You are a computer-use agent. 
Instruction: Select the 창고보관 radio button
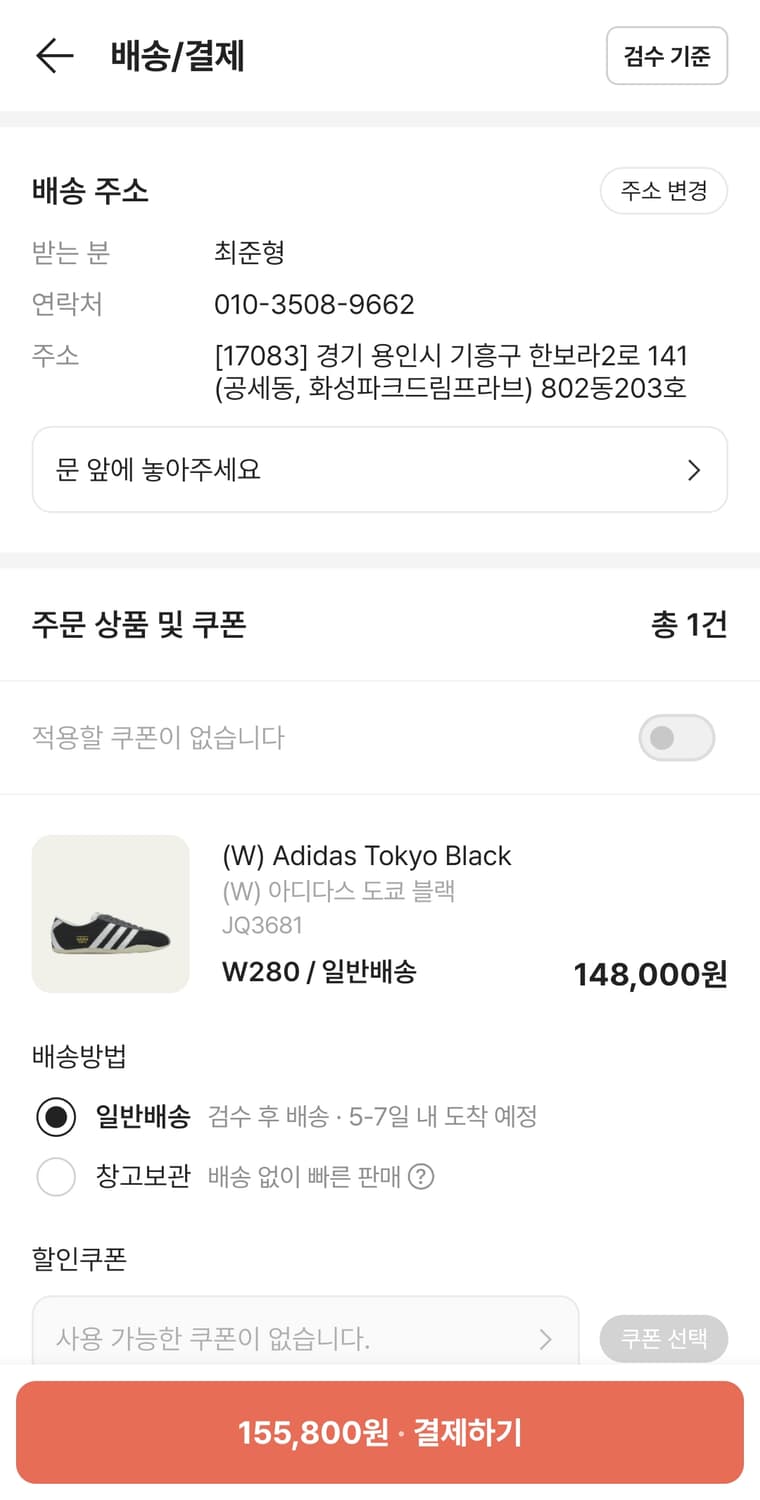56,1177
